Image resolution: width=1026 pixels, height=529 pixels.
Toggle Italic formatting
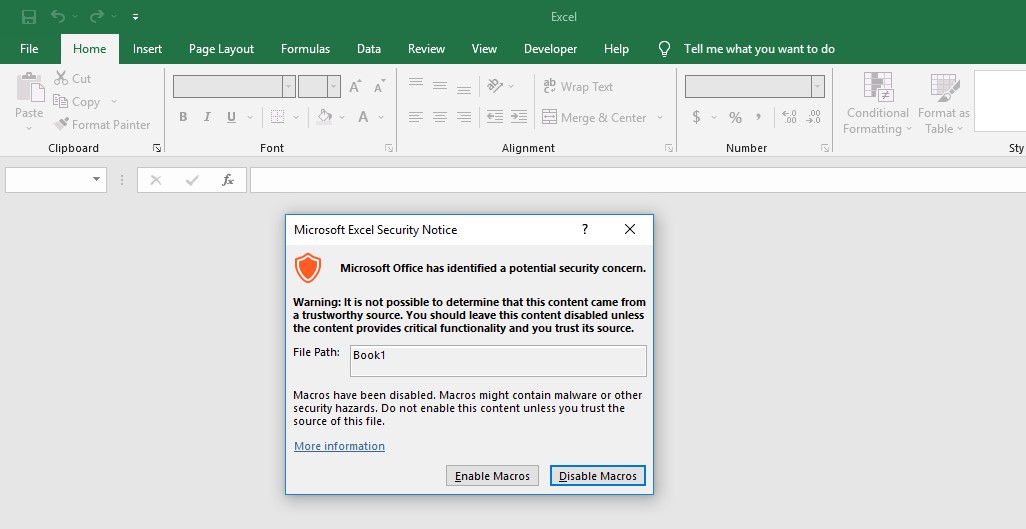pyautogui.click(x=207, y=117)
